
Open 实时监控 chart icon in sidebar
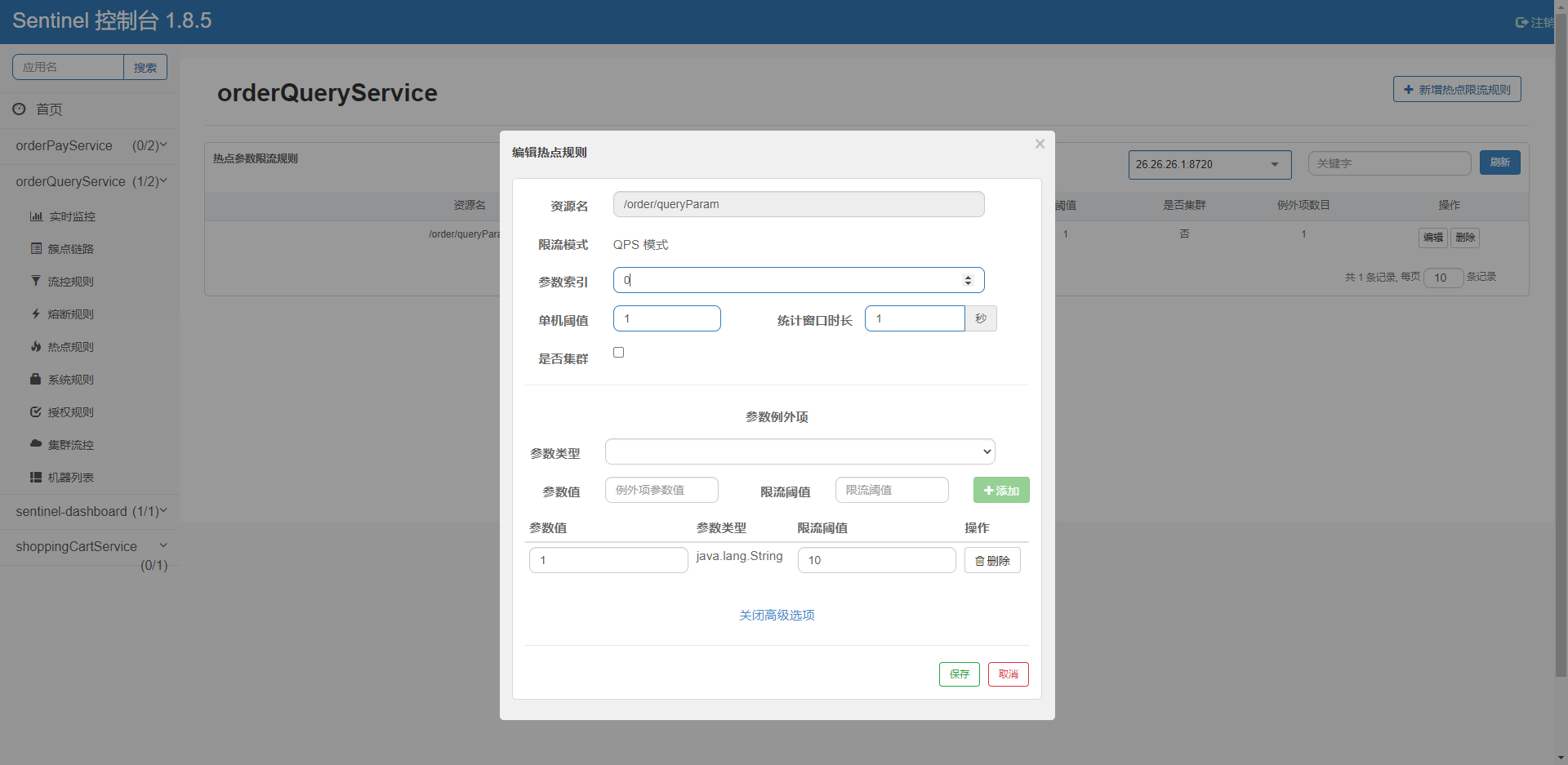36,216
